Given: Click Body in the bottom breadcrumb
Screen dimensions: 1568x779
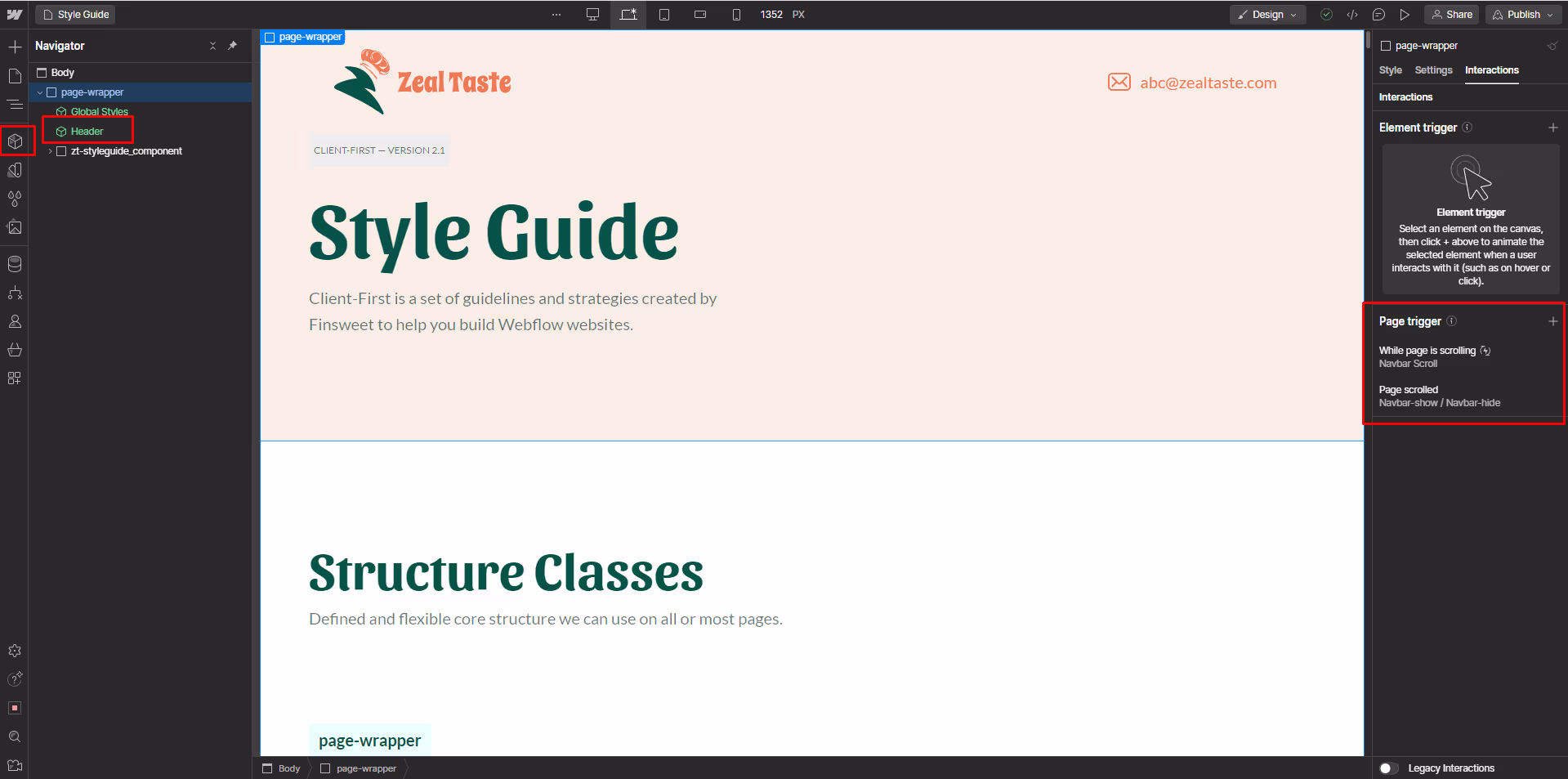Looking at the screenshot, I should point(281,768).
